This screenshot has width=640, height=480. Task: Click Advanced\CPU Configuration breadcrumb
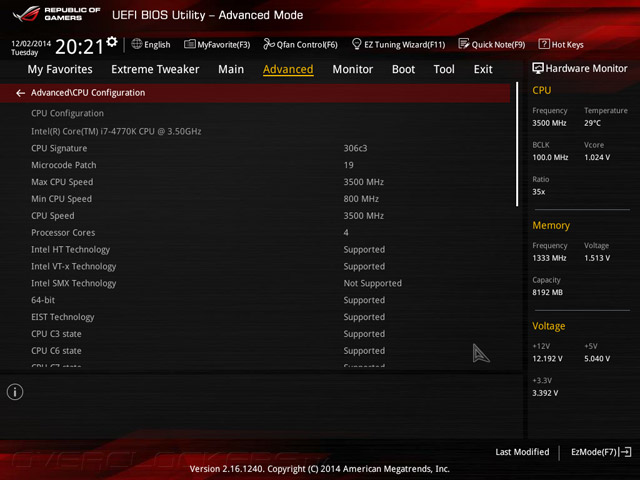[88, 93]
